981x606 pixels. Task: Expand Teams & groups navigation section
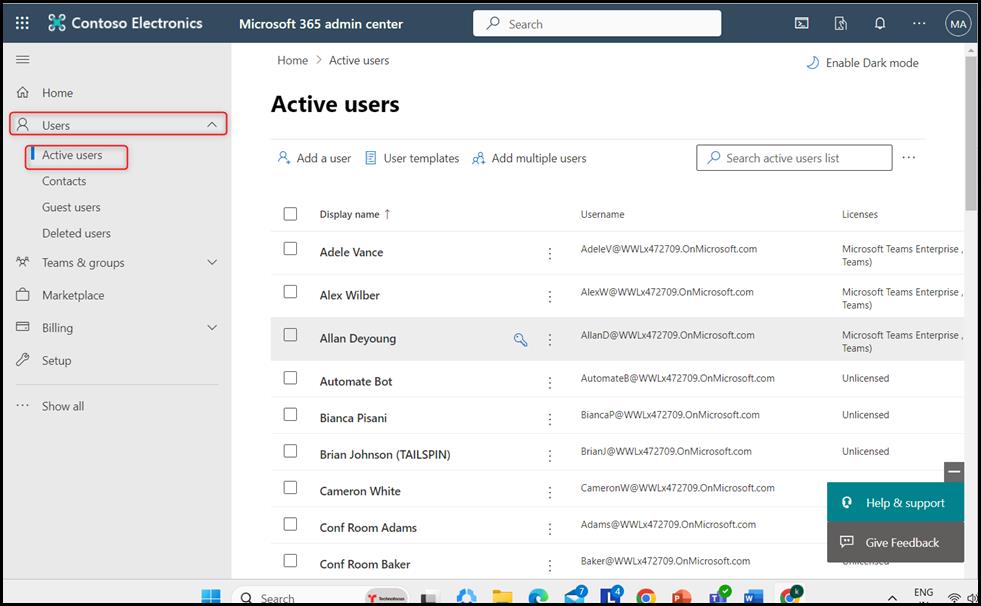click(211, 263)
